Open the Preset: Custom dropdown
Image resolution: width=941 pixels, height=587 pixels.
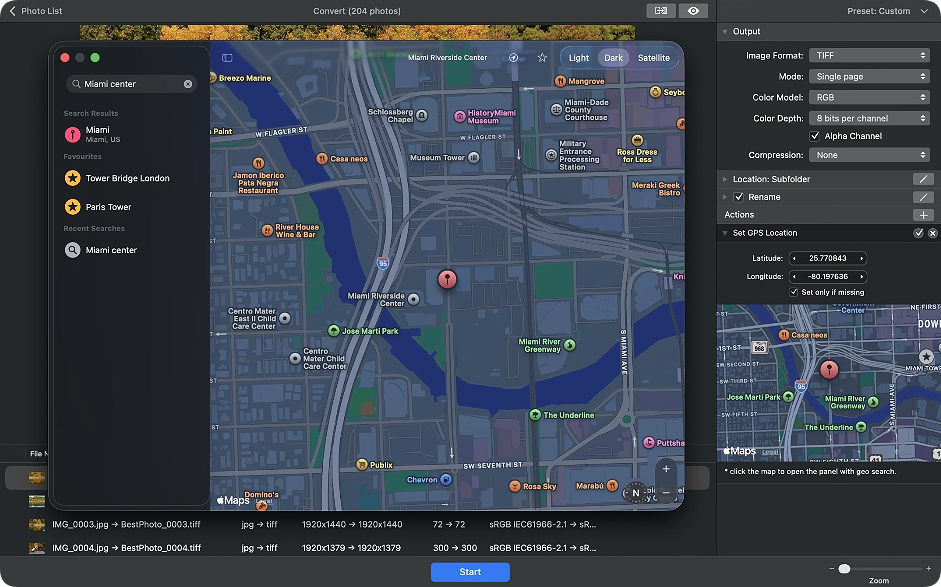coord(888,11)
